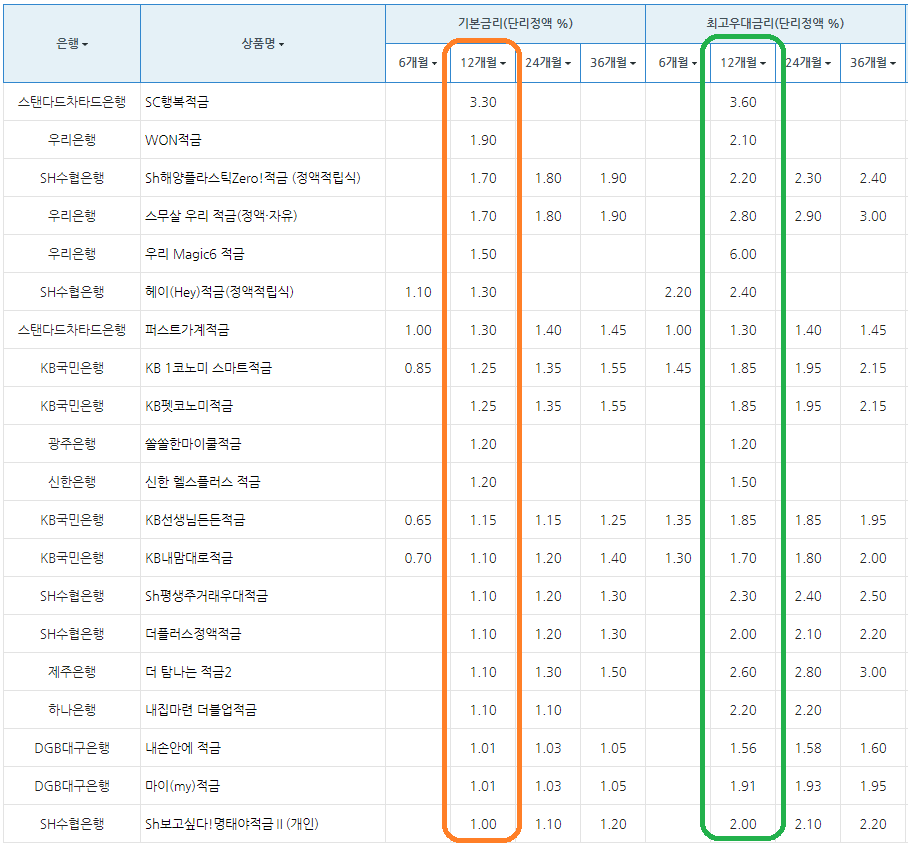Select Sh평생주거래우대적금 product name
Viewport: 908px width, 843px height.
[206, 596]
